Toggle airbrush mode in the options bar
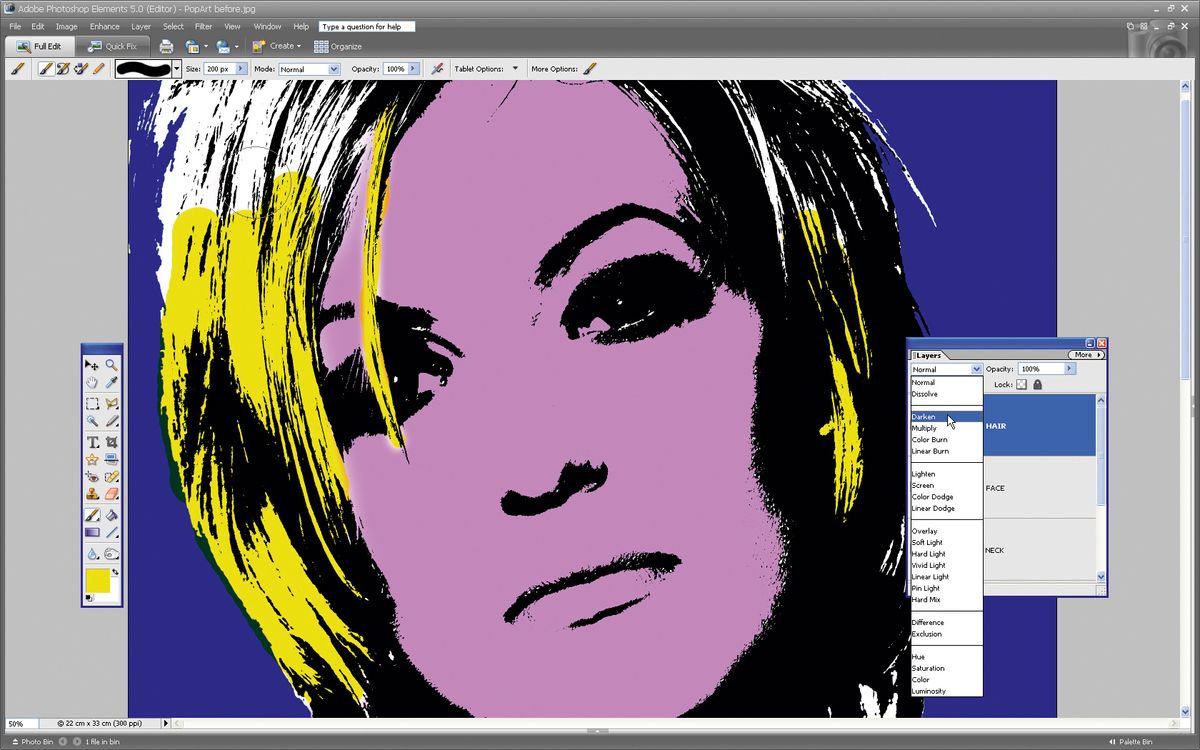Viewport: 1200px width, 750px height. point(437,68)
